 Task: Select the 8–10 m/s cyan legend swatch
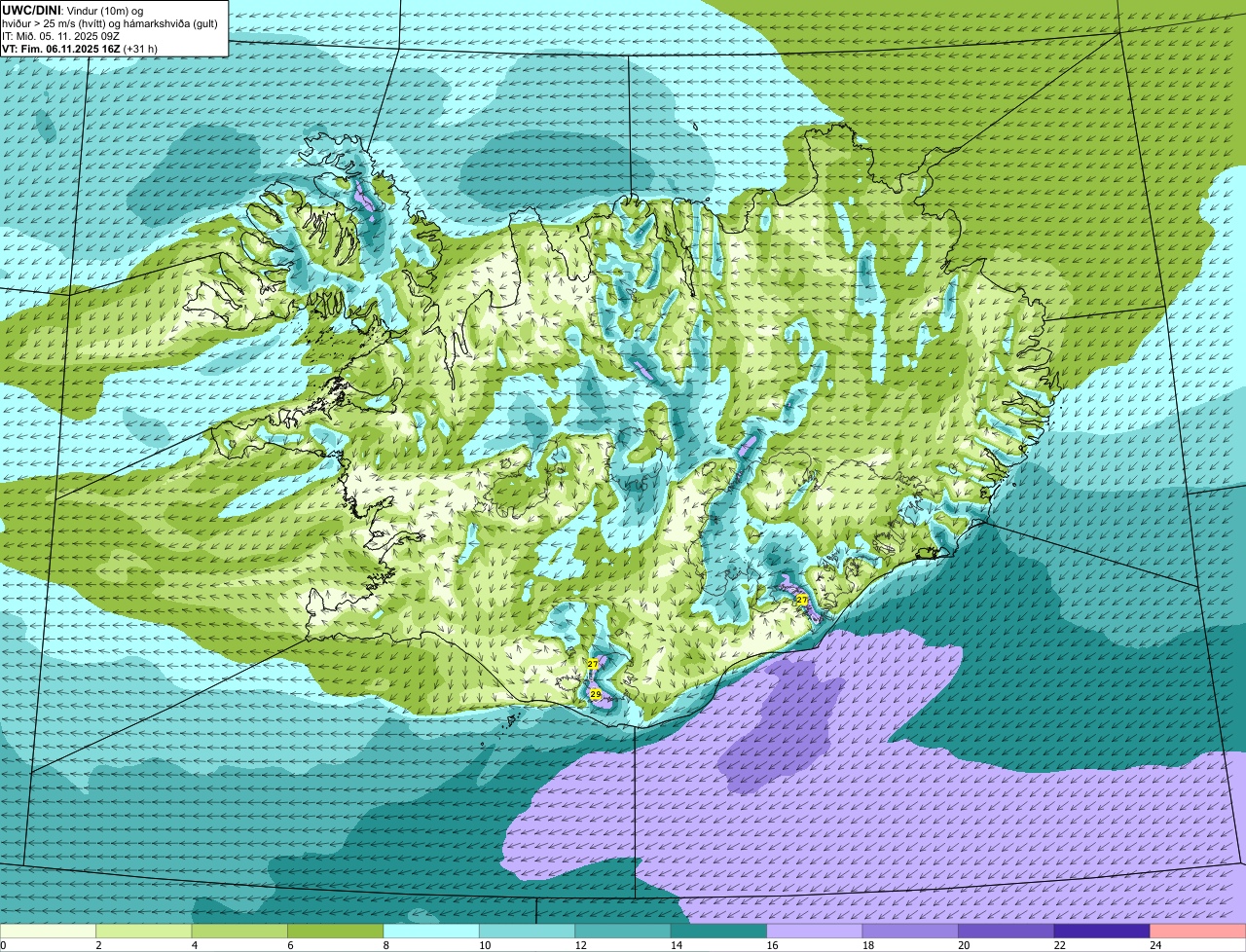click(431, 931)
